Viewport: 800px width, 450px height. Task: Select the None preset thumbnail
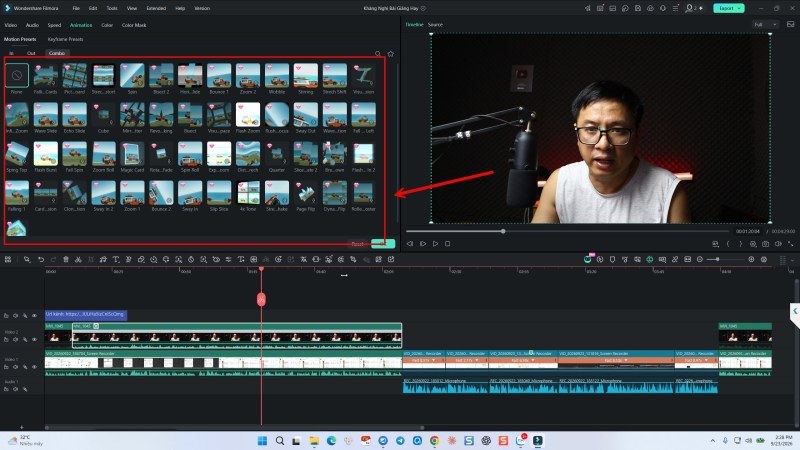17,76
